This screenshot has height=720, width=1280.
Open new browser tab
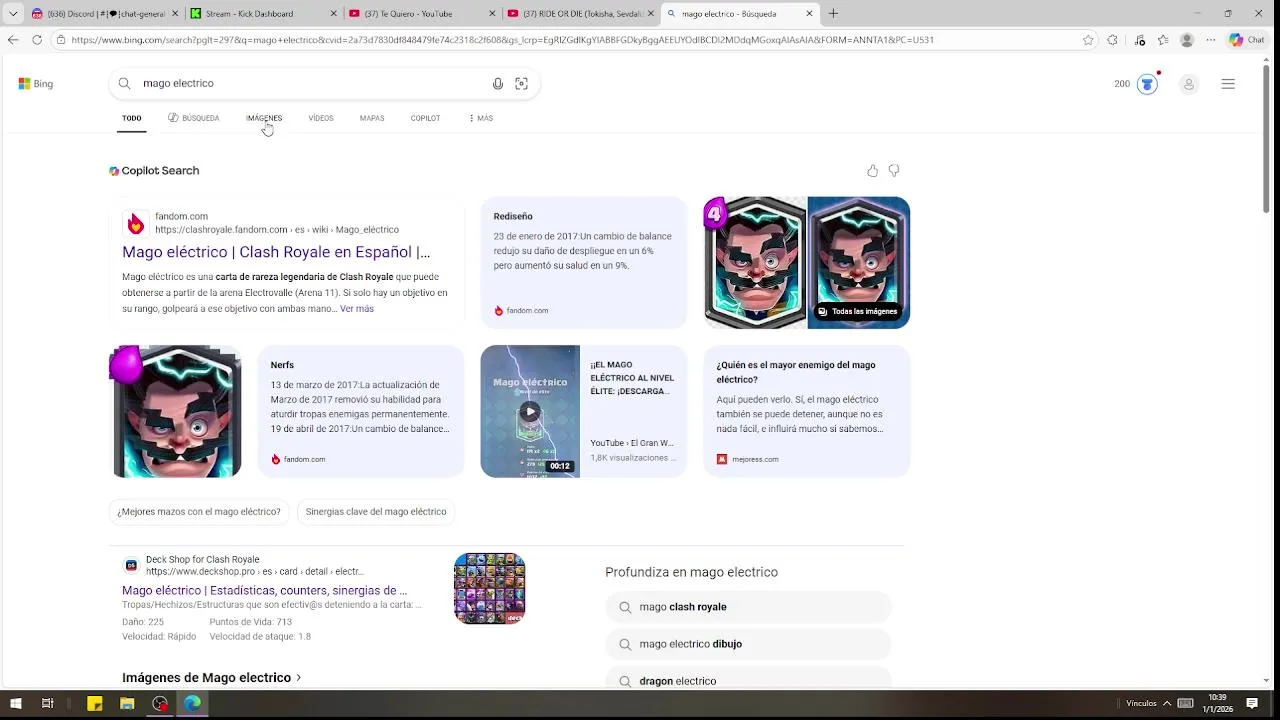click(833, 14)
